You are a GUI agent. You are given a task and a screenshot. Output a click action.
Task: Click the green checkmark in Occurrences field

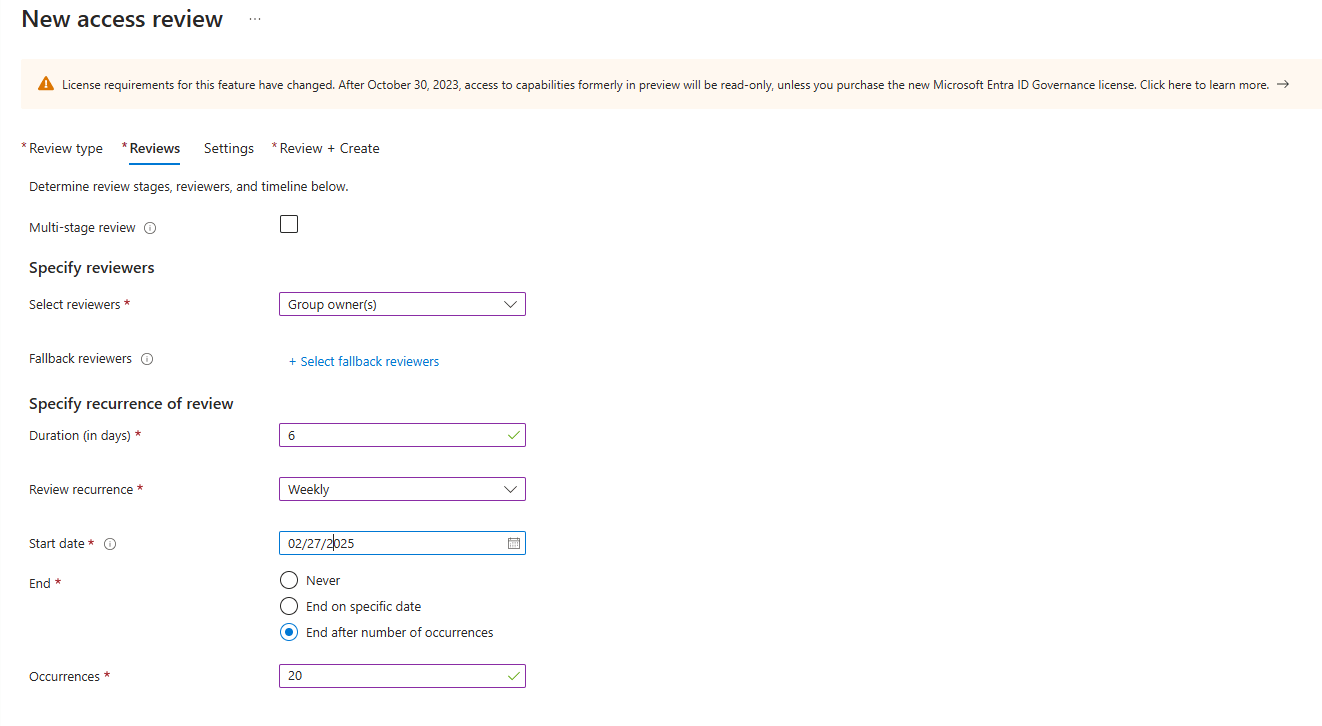coord(513,676)
